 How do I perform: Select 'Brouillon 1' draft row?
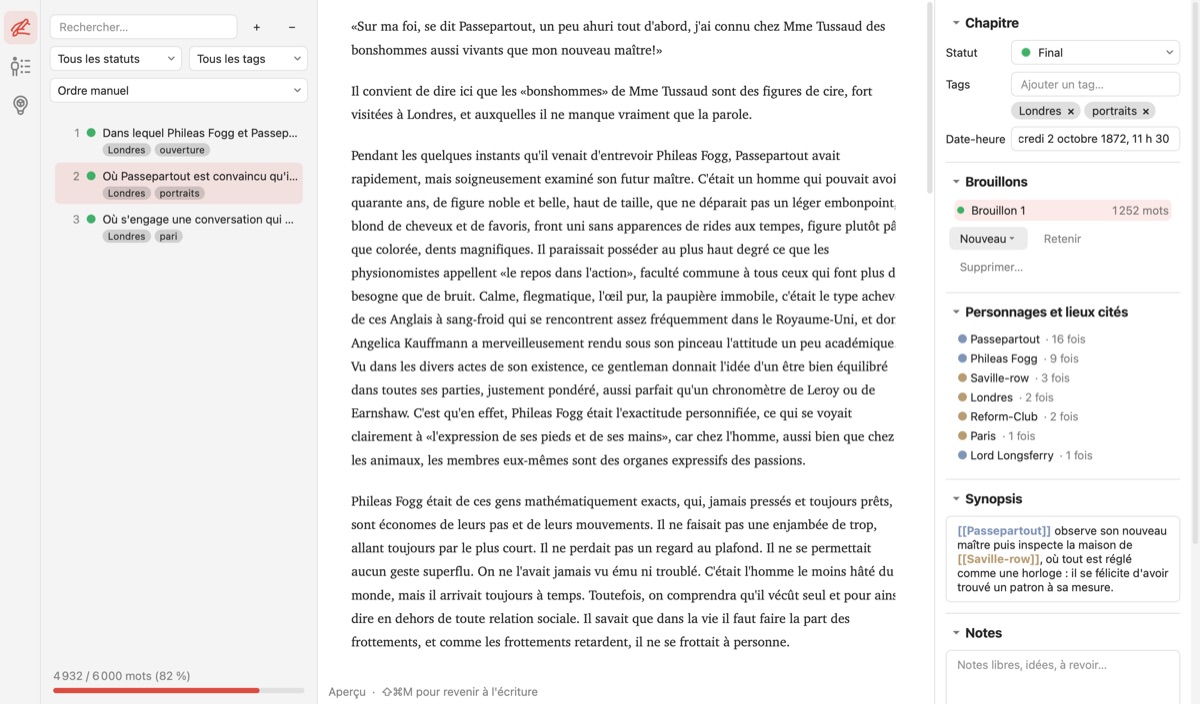pos(1060,210)
